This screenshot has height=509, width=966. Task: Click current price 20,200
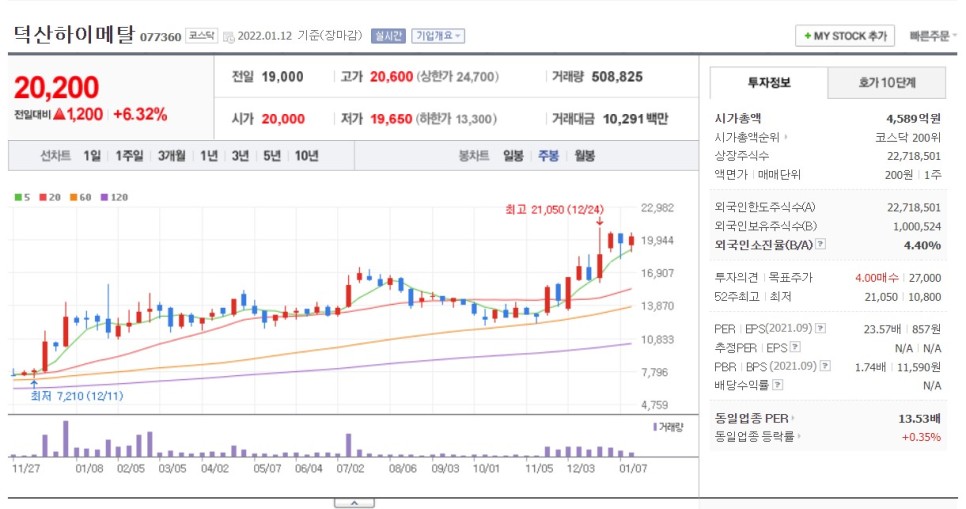(56, 88)
